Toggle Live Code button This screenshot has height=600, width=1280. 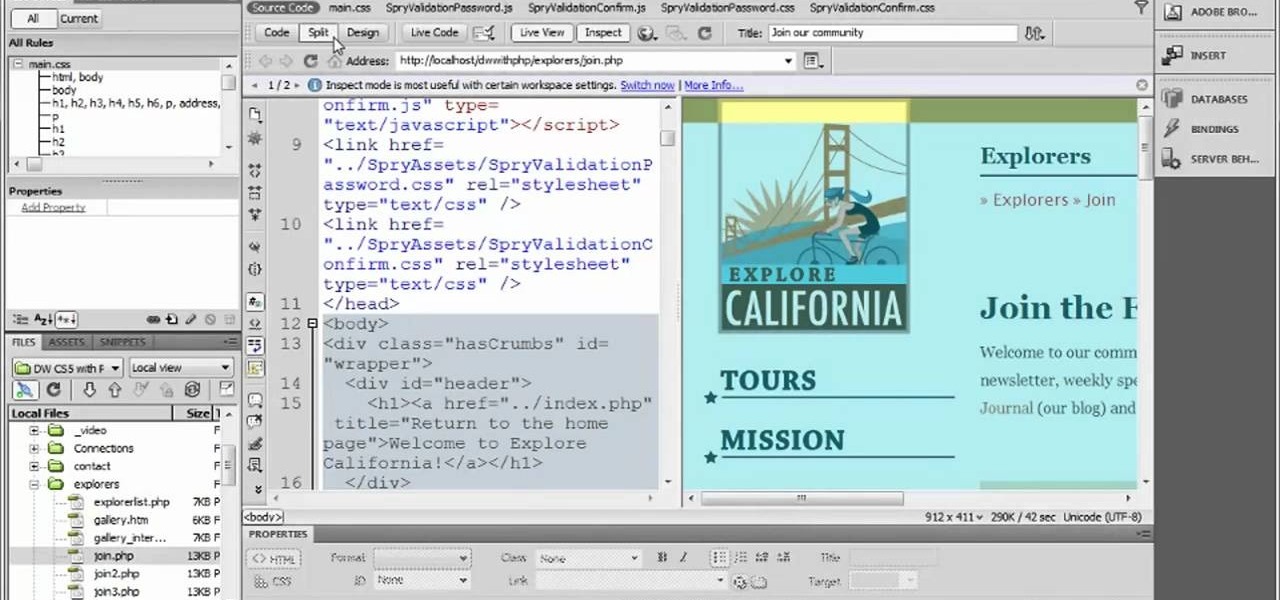435,33
